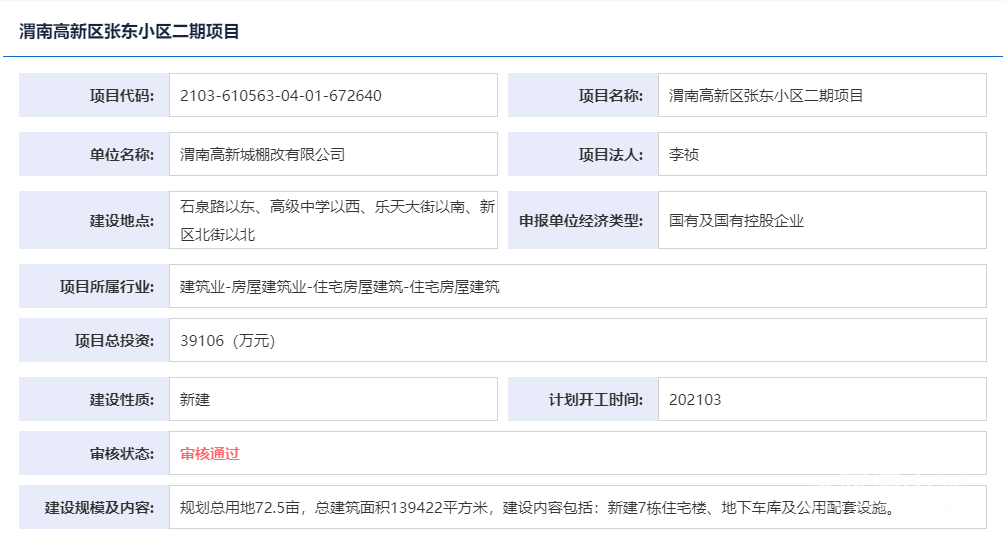Screen dimensions: 1005x539
Task: Select the 审核状态 label cell
Action: coord(95,454)
